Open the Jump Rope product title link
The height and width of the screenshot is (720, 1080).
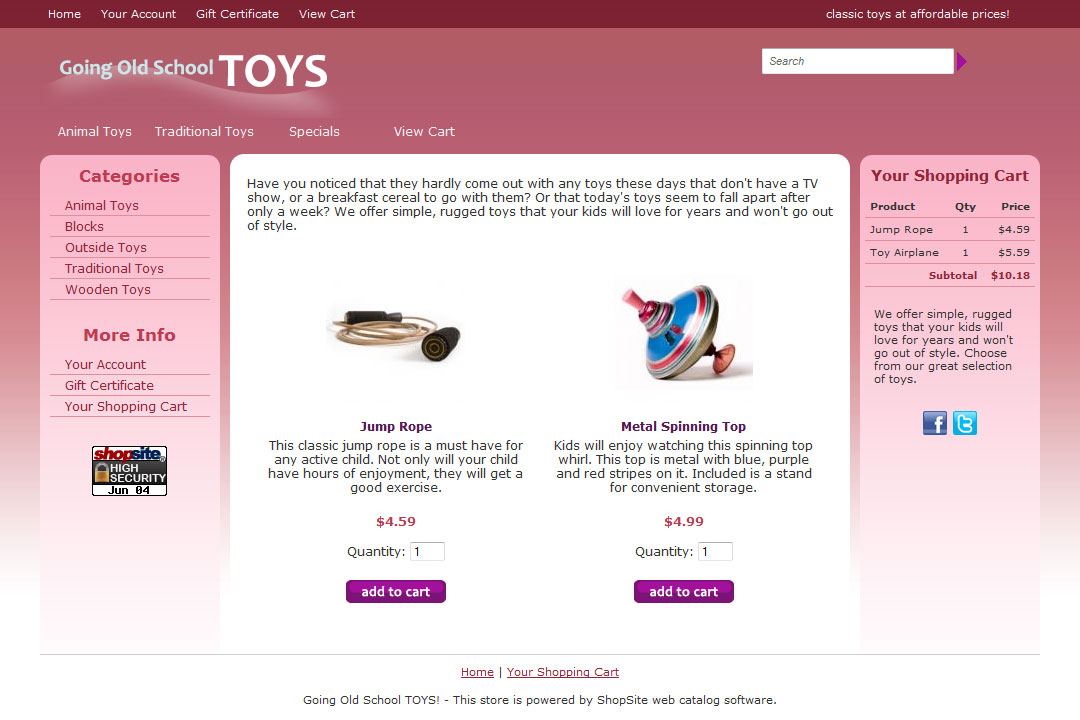pos(396,426)
